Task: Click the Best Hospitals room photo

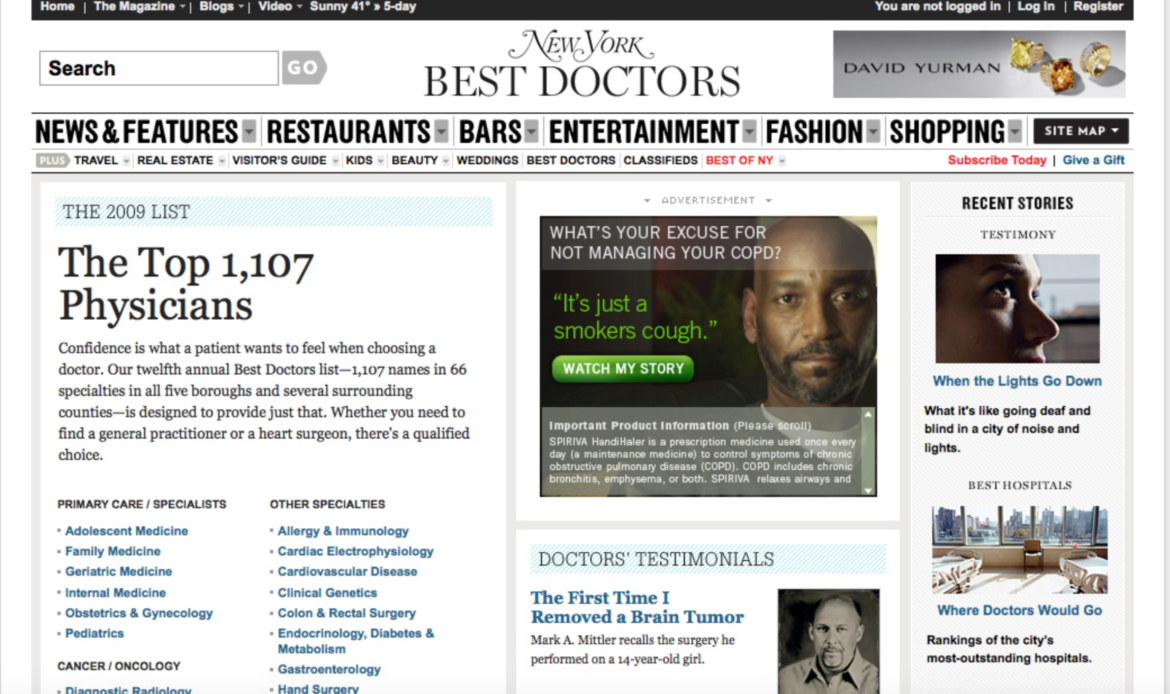Action: click(1020, 550)
